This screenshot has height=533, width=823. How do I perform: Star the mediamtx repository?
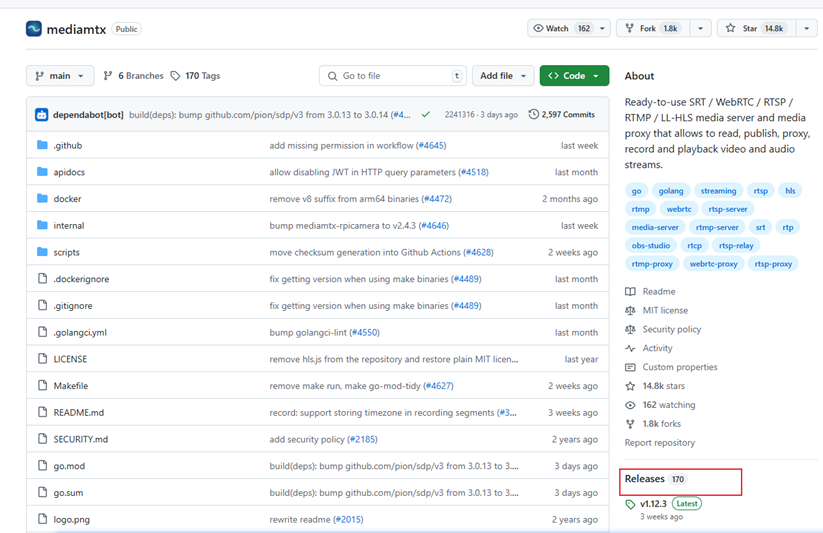756,28
